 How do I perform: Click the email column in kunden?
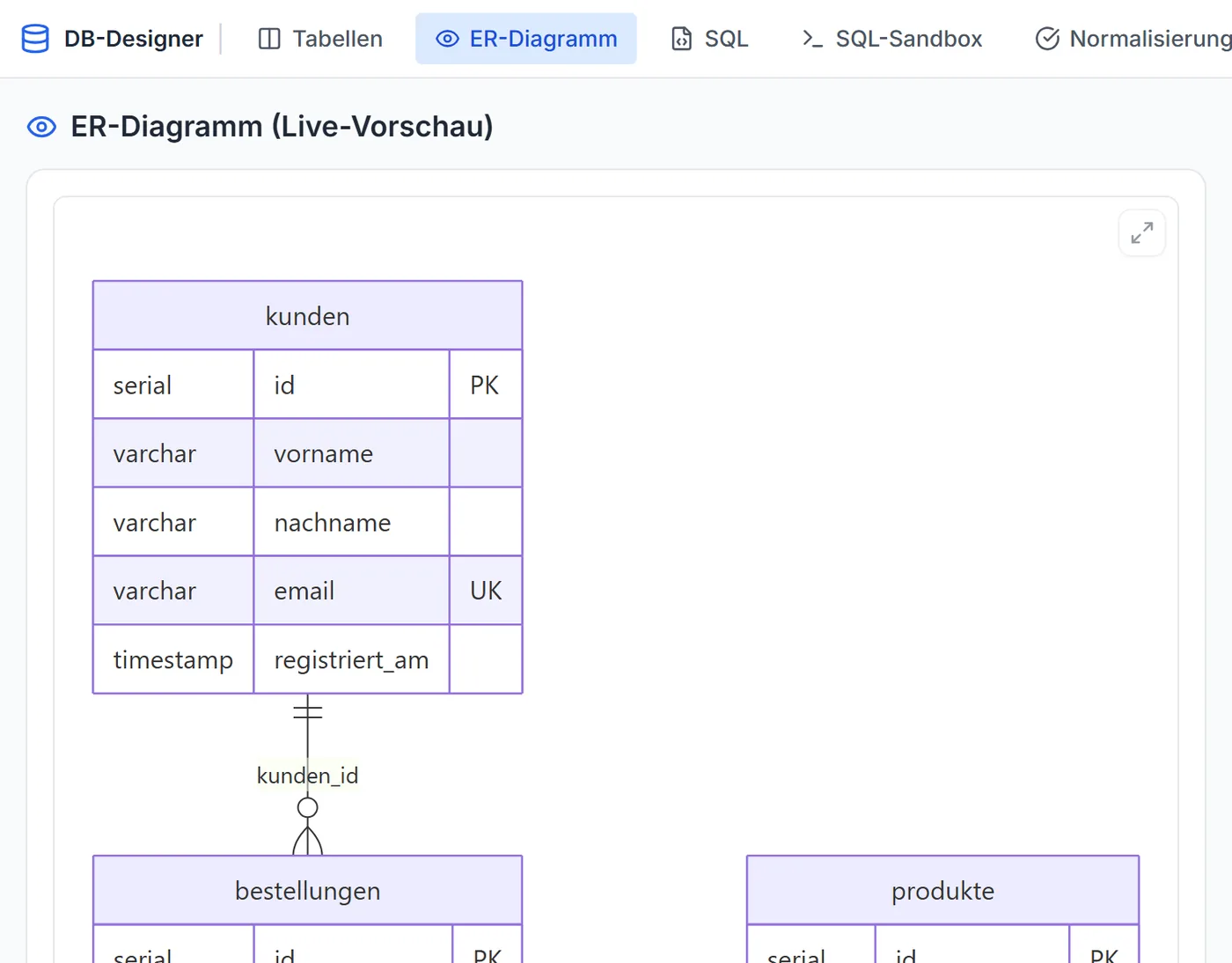[352, 591]
